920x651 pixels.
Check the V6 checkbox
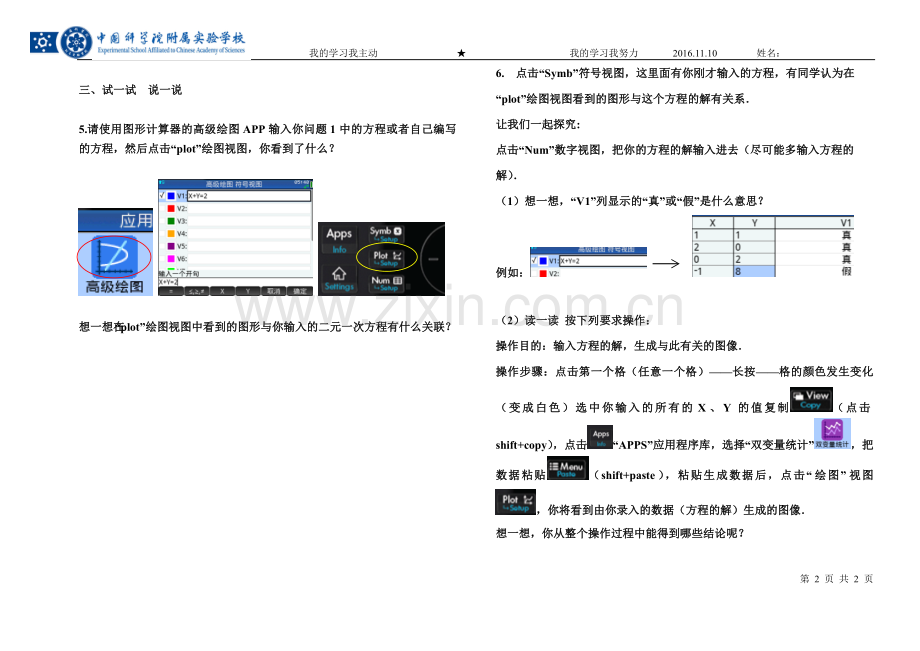[x=162, y=259]
